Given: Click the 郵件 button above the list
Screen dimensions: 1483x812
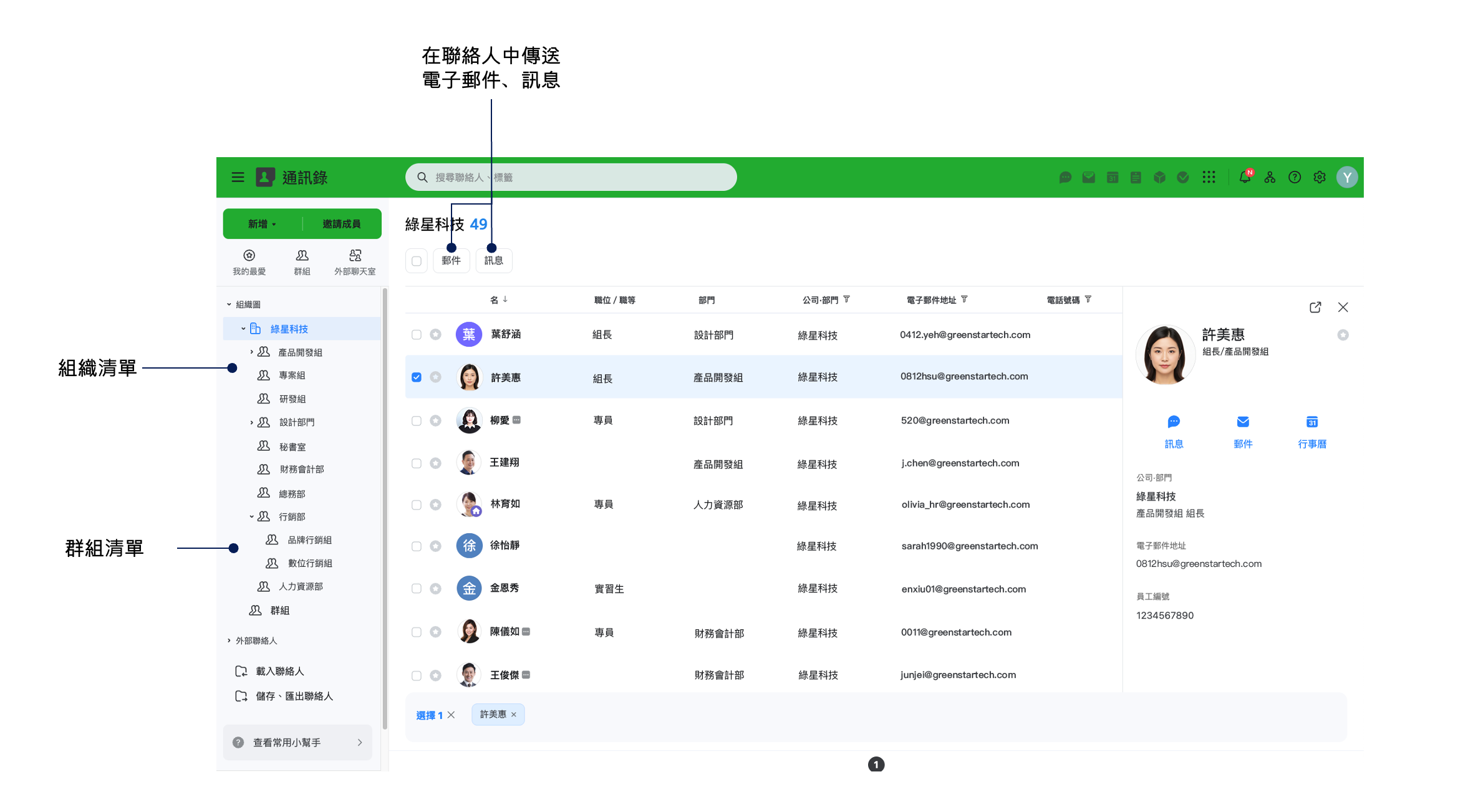Looking at the screenshot, I should pos(451,261).
